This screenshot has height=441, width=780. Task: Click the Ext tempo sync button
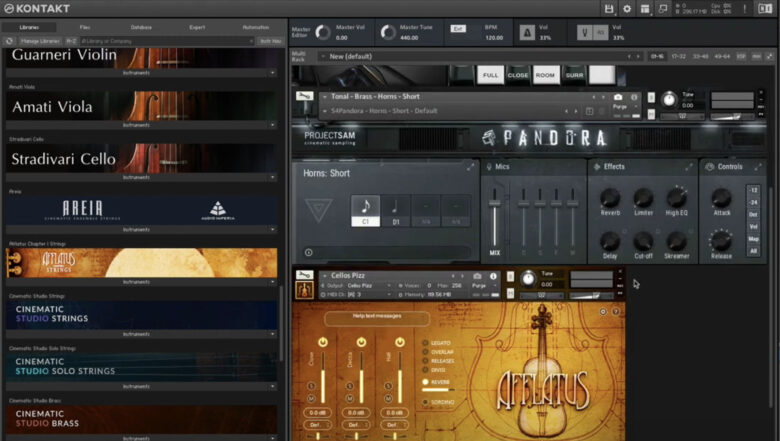[x=458, y=29]
